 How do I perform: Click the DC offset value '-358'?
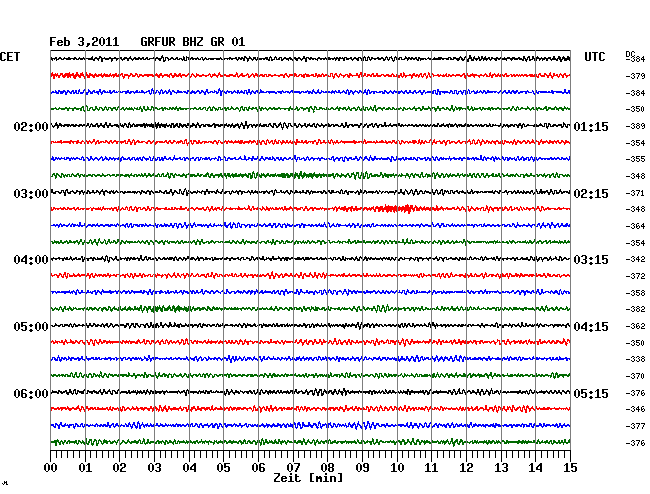tap(635, 293)
